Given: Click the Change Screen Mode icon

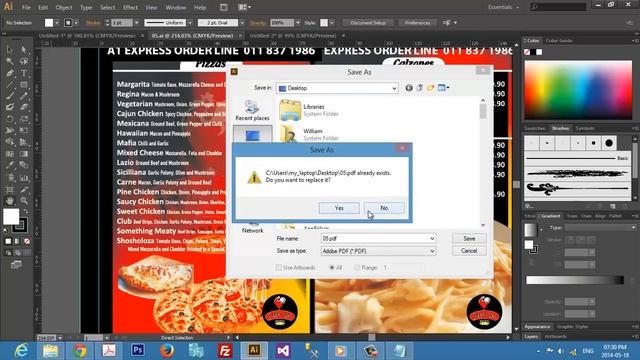Looking at the screenshot, I should click(16, 265).
